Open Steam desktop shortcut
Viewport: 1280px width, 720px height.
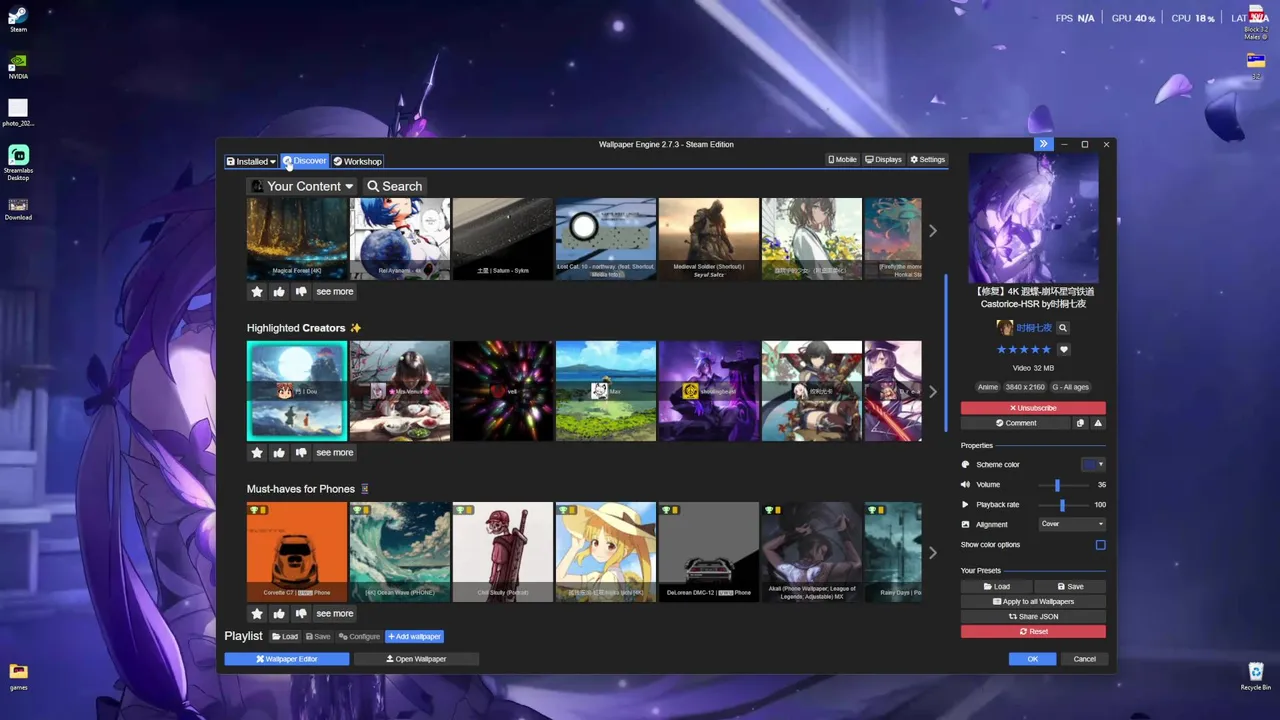coord(18,20)
